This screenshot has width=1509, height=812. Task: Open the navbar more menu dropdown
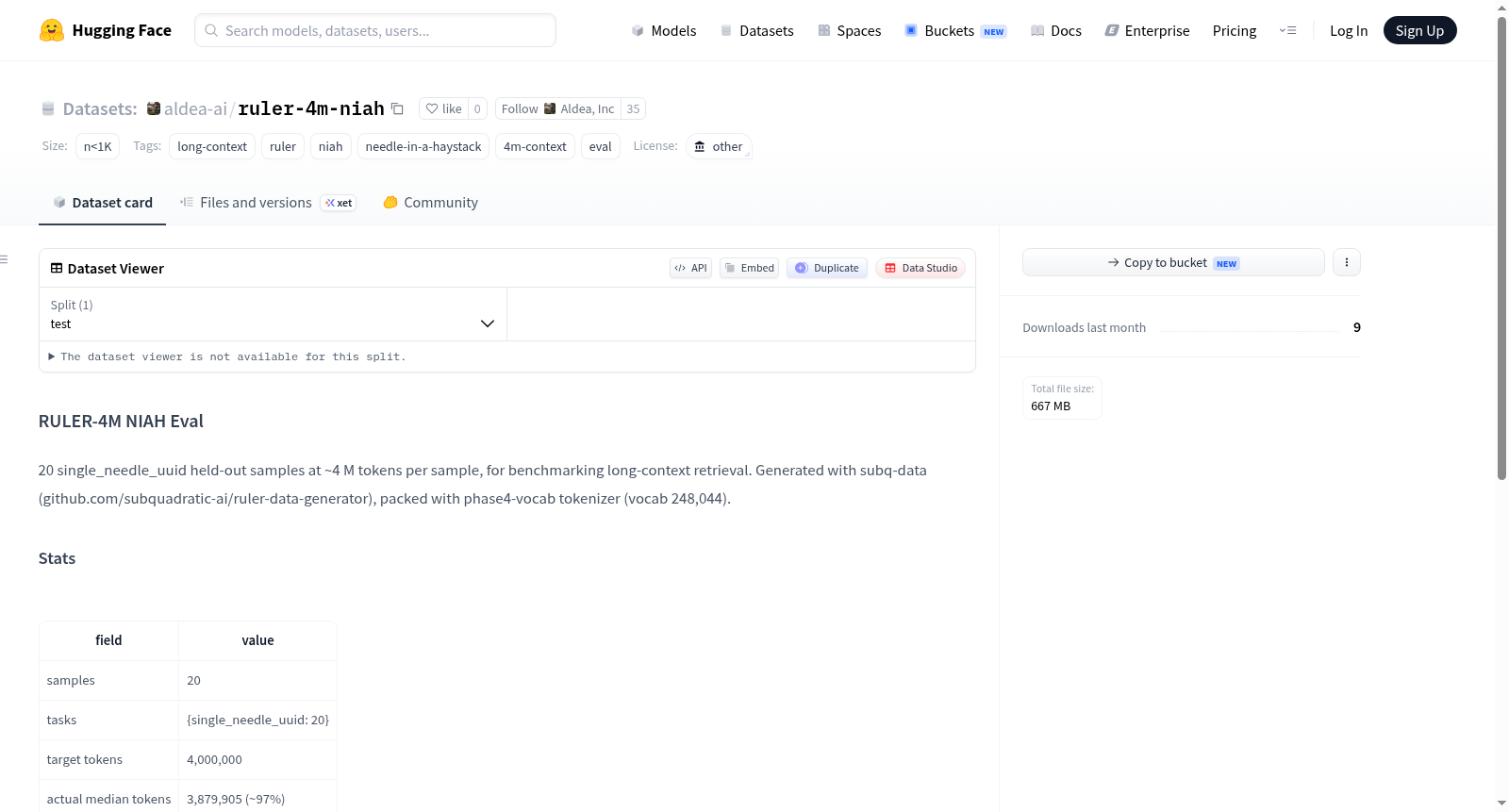pos(1287,30)
